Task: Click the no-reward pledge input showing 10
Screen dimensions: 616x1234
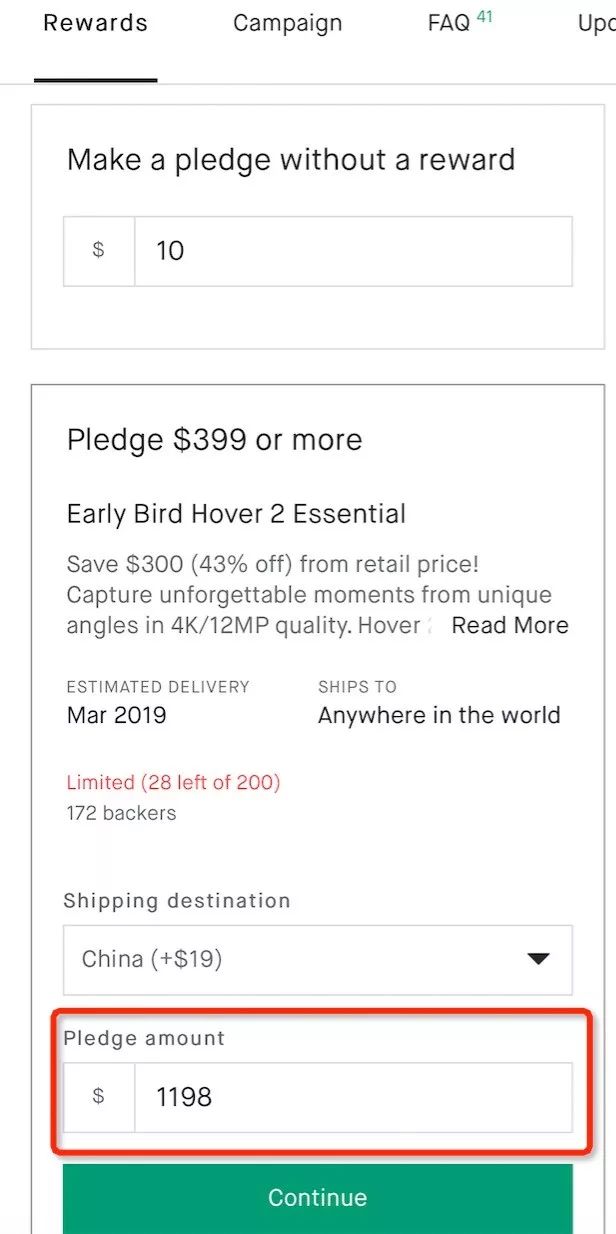Action: point(352,250)
